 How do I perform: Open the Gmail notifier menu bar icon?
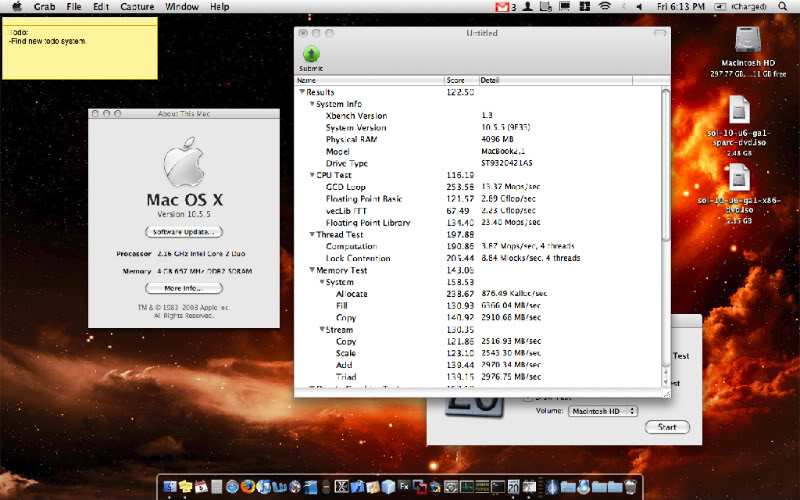(x=503, y=7)
